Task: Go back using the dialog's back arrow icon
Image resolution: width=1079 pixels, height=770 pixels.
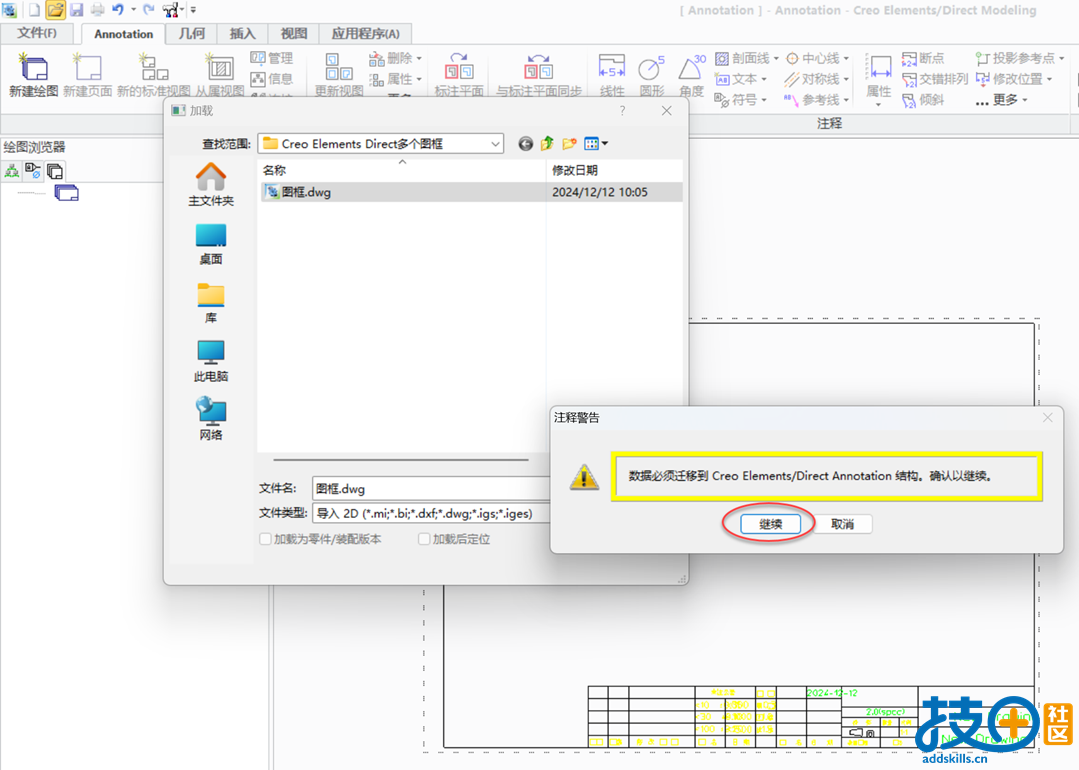Action: pyautogui.click(x=525, y=143)
